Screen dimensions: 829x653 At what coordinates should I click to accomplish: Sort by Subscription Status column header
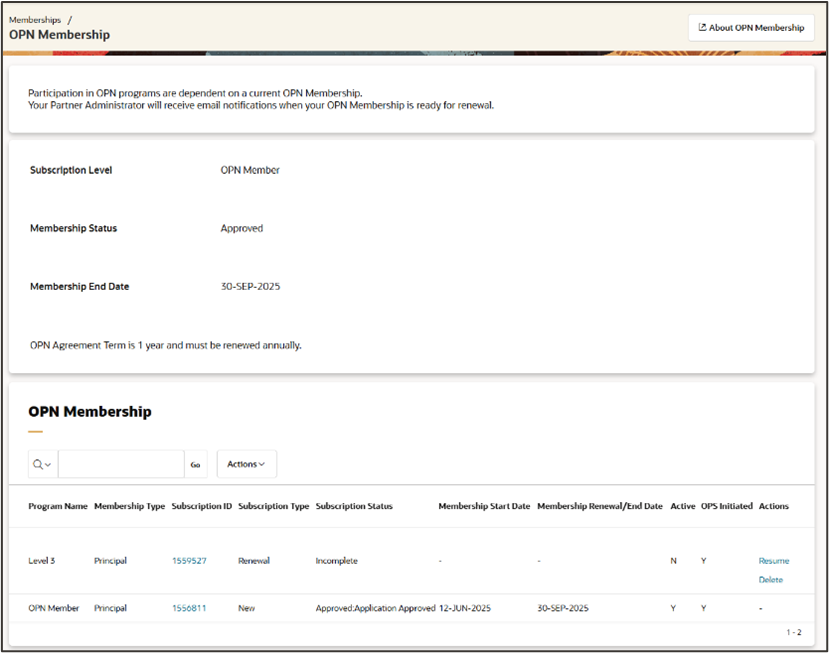pos(354,506)
